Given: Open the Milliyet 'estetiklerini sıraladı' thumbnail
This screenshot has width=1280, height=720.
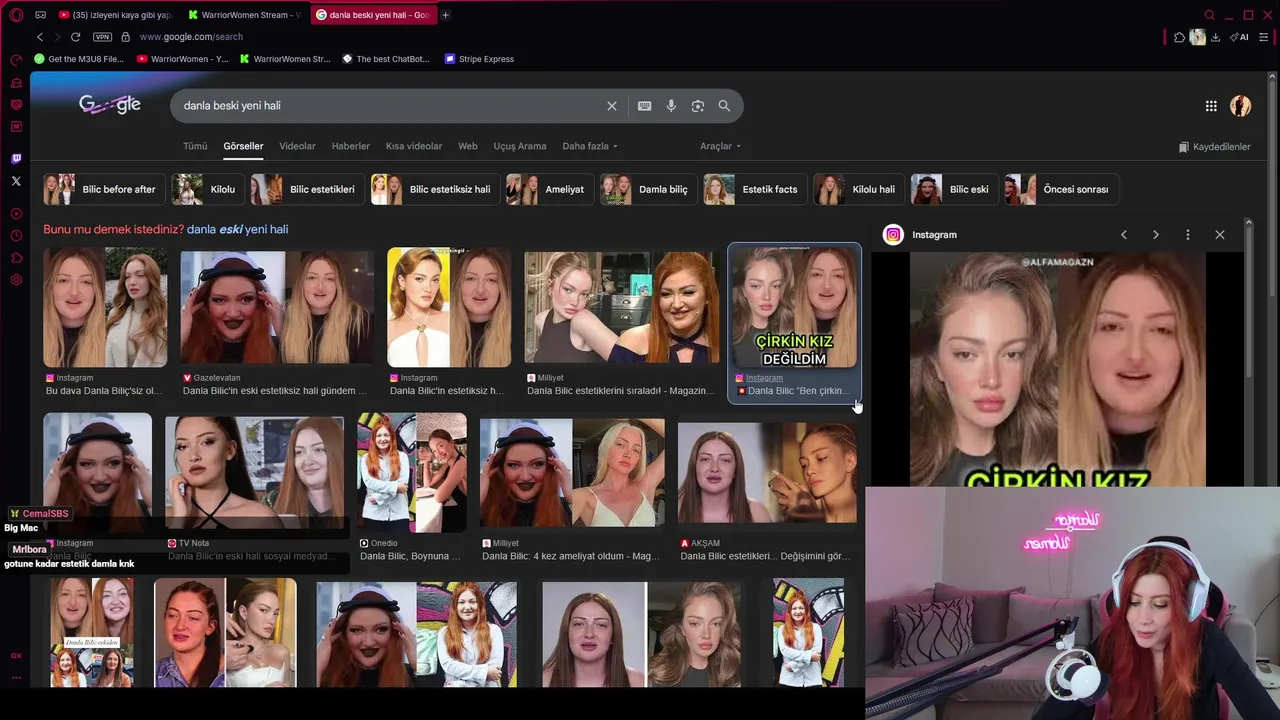Looking at the screenshot, I should pyautogui.click(x=621, y=308).
